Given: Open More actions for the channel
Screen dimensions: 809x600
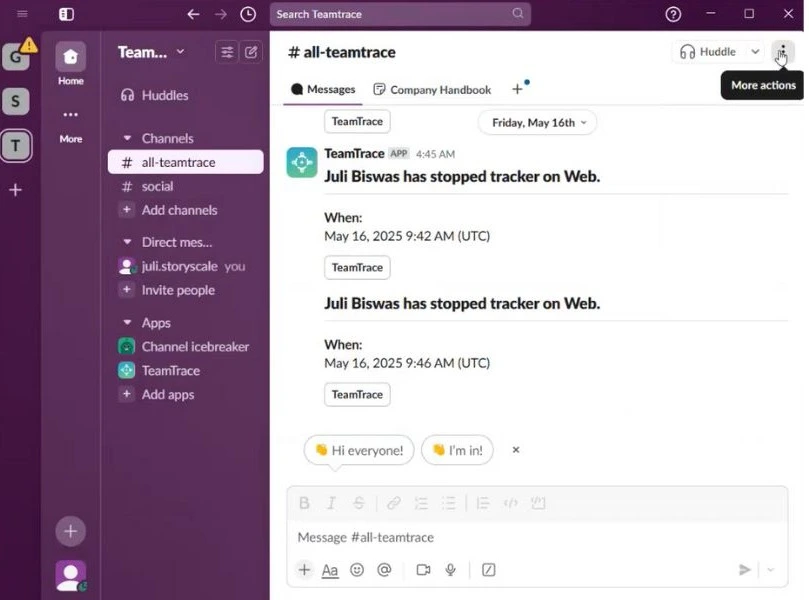Looking at the screenshot, I should pos(783,52).
